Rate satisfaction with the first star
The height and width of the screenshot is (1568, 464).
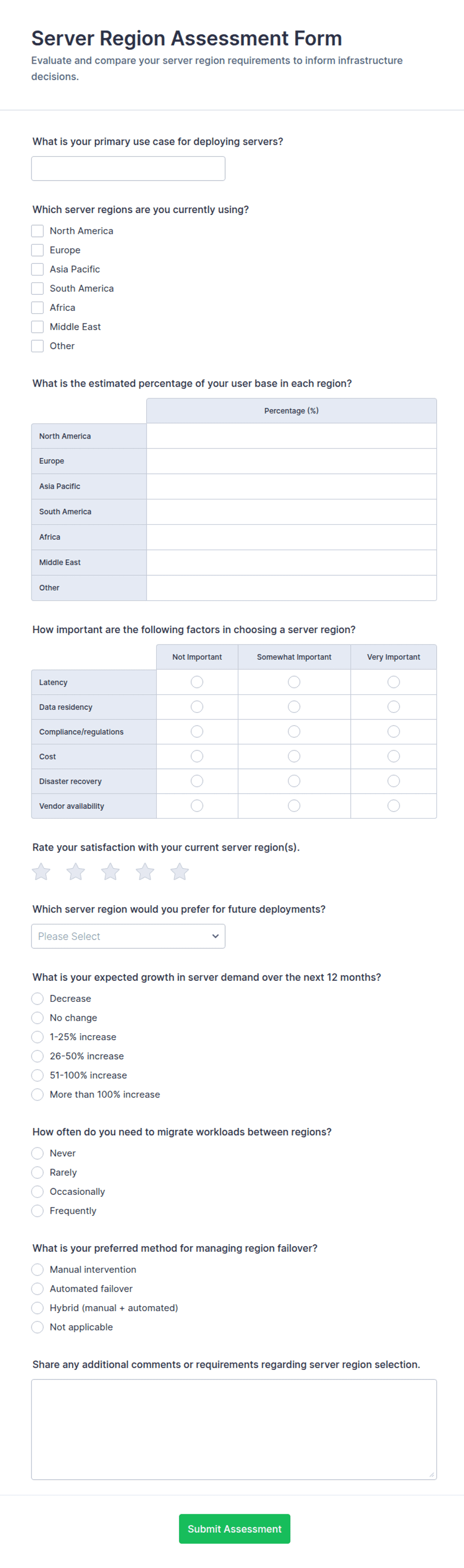pyautogui.click(x=41, y=872)
